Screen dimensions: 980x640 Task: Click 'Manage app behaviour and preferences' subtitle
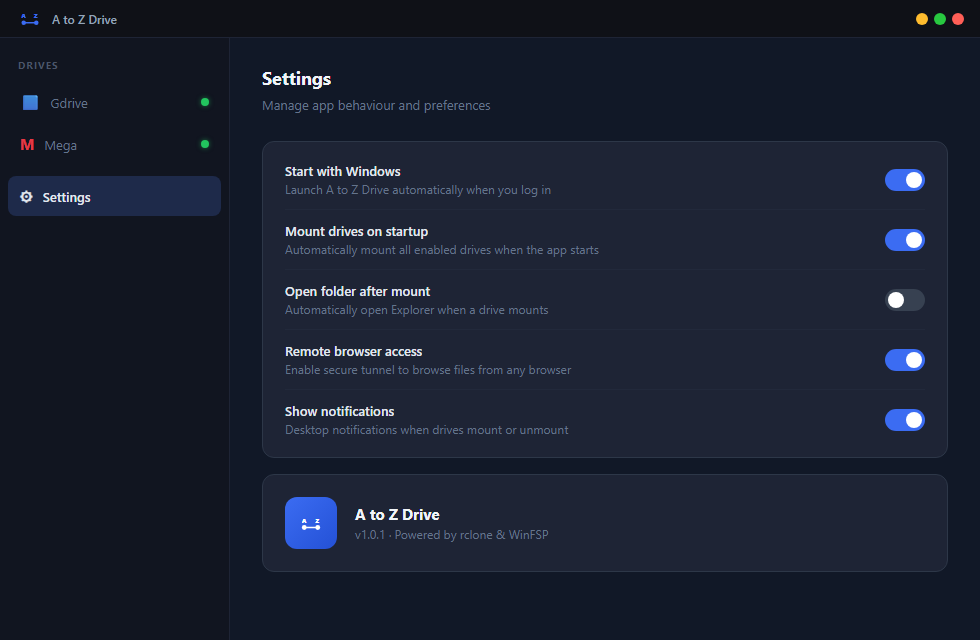pyautogui.click(x=376, y=106)
